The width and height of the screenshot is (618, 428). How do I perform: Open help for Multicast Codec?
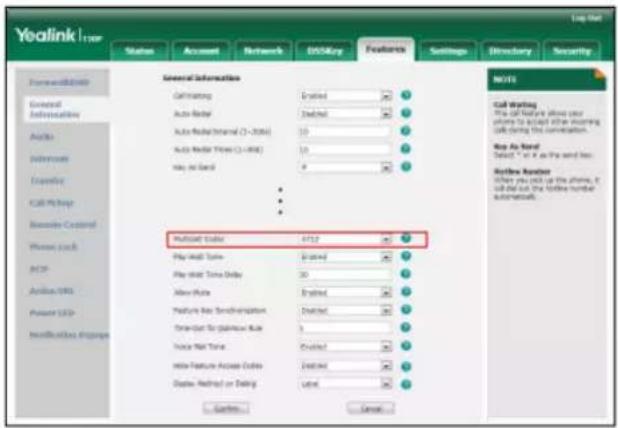coord(406,238)
